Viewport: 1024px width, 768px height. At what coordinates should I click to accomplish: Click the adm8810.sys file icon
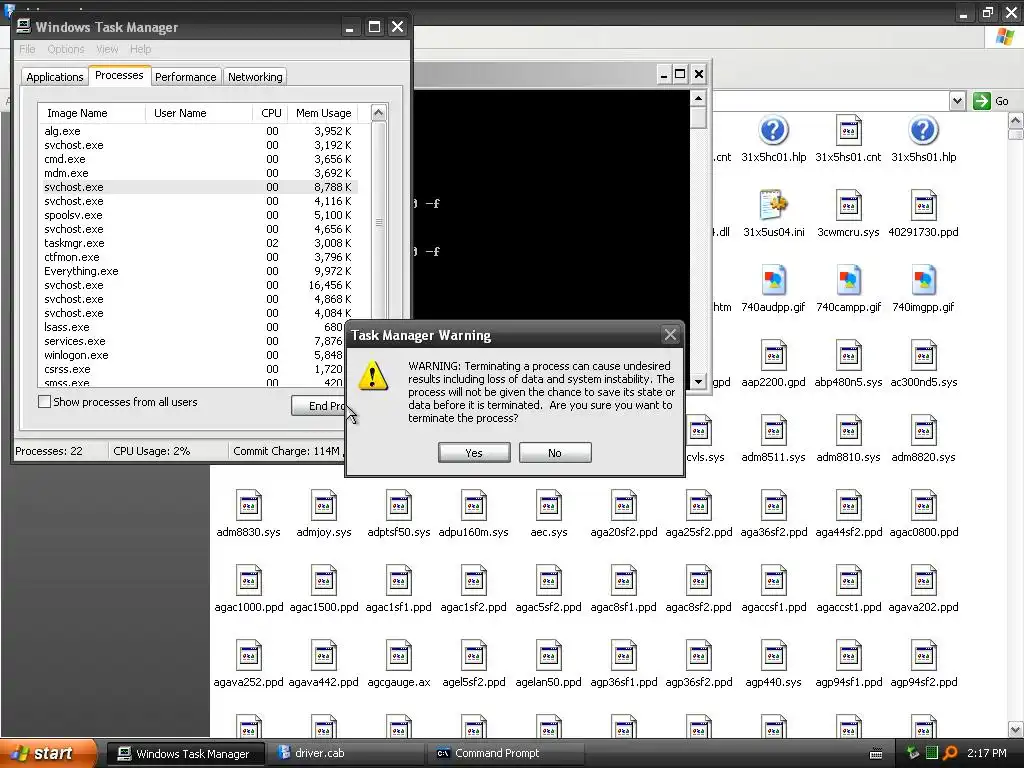(x=848, y=430)
